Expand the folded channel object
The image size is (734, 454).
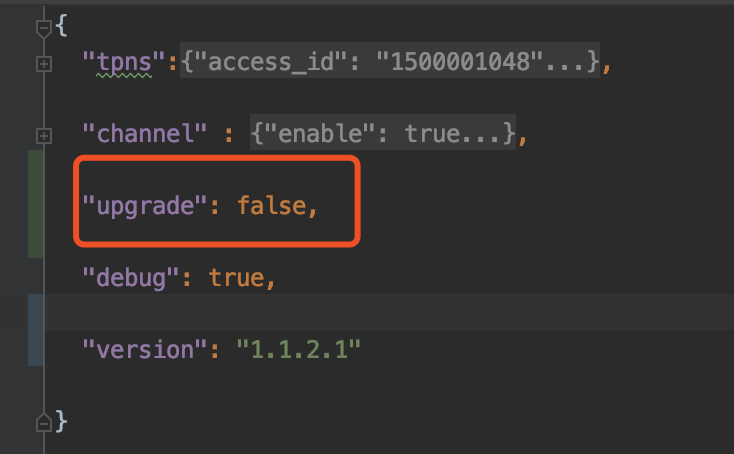[43, 134]
